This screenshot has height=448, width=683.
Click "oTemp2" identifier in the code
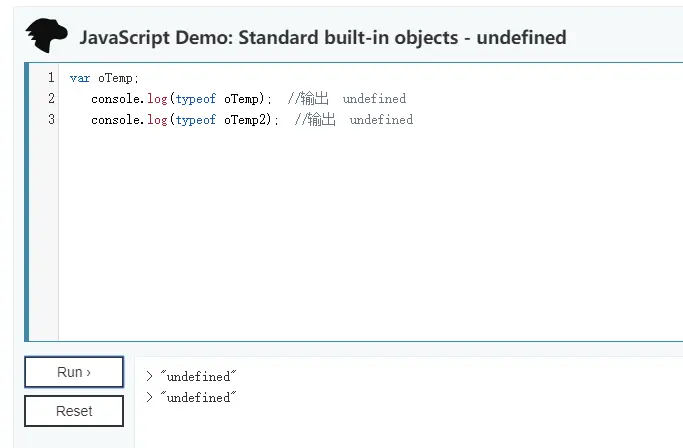245,120
